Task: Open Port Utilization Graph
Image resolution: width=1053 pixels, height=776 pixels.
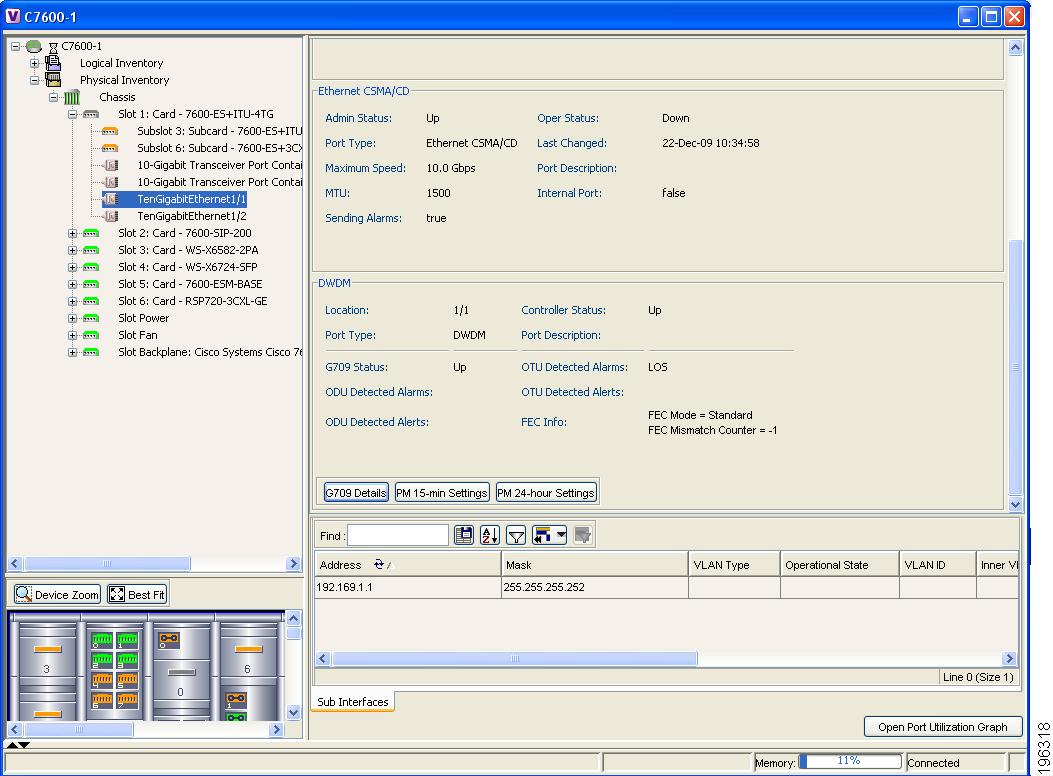Action: pos(943,727)
